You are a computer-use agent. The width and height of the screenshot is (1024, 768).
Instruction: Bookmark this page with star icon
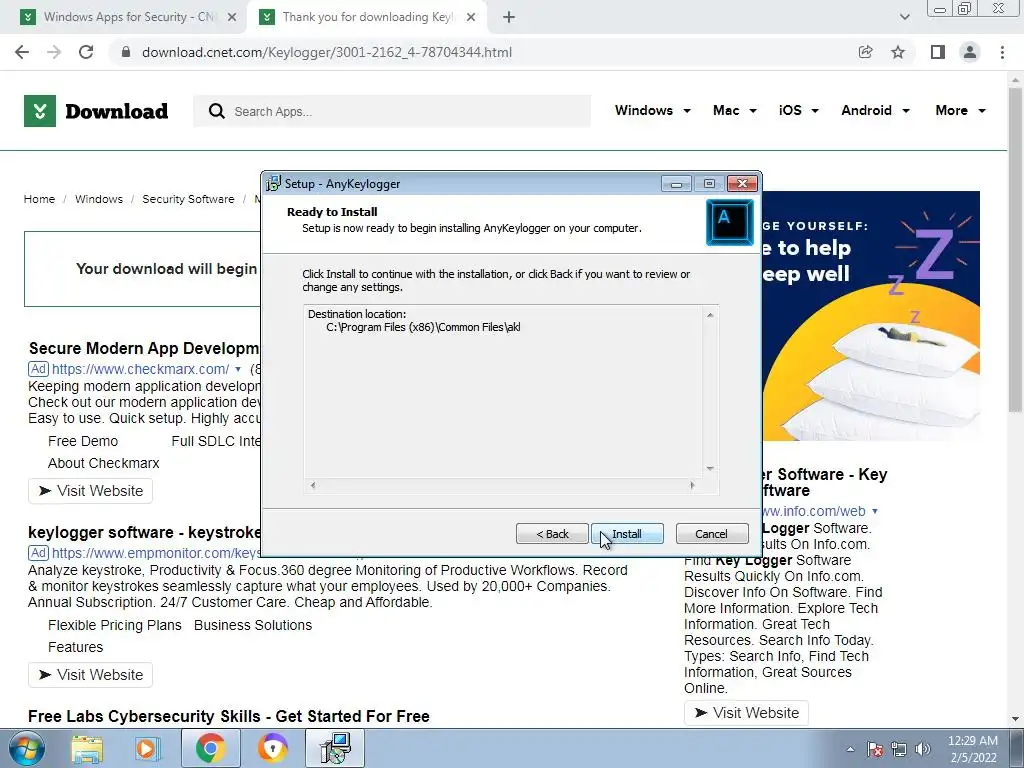[898, 52]
